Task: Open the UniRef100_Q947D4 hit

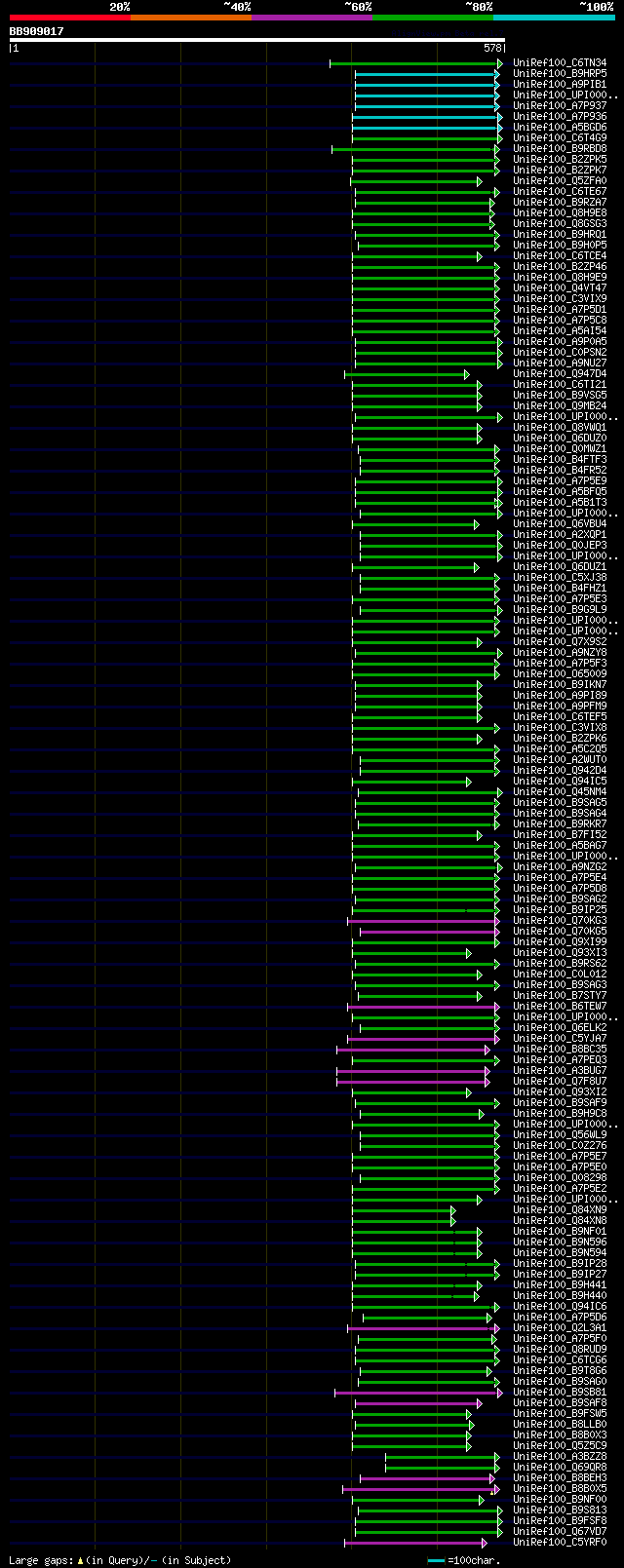Action: tap(560, 374)
